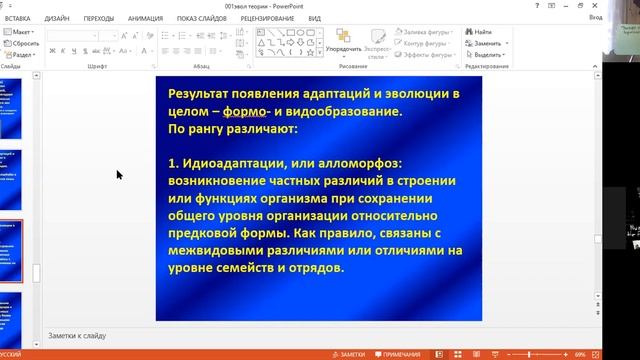This screenshot has width=640, height=360.
Task: Toggle bold Ж formatting
Action: click(52, 51)
